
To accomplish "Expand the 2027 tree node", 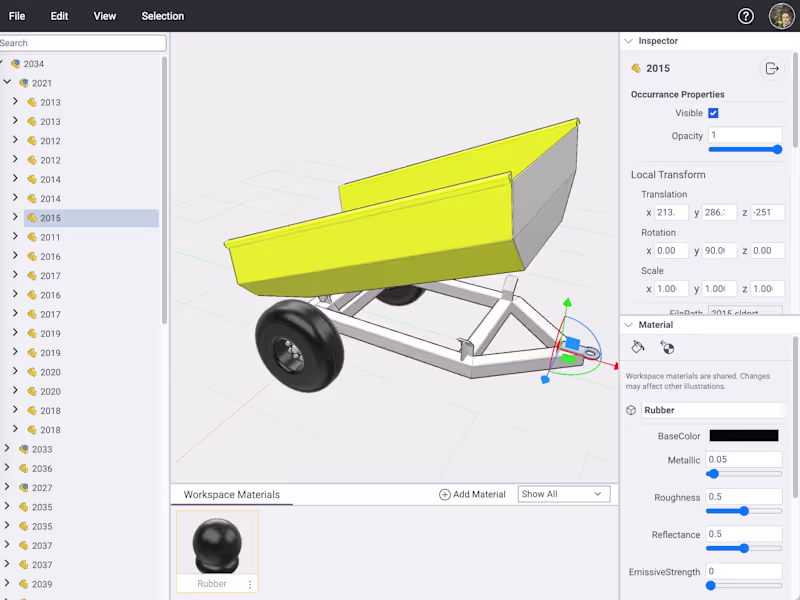I will (7, 487).
